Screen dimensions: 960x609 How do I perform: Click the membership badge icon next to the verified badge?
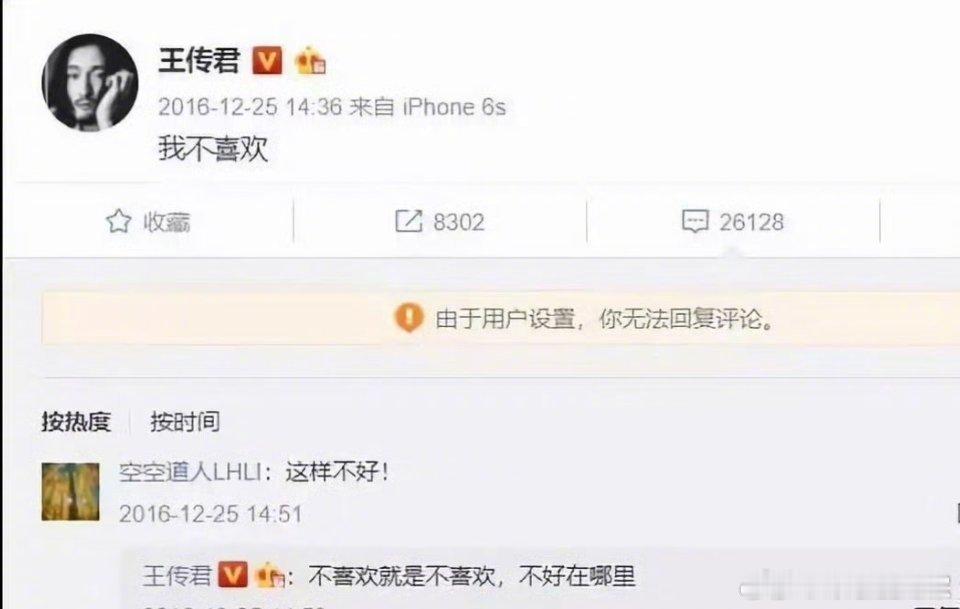(x=310, y=61)
